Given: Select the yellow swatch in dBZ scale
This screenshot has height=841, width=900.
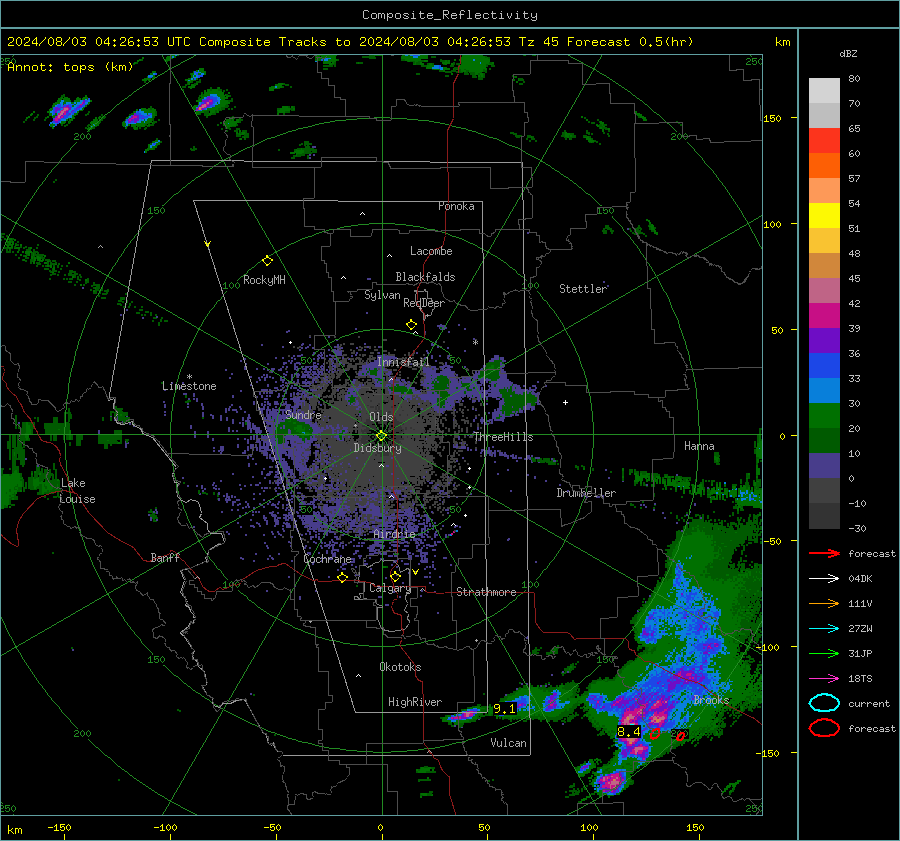Looking at the screenshot, I should [824, 216].
